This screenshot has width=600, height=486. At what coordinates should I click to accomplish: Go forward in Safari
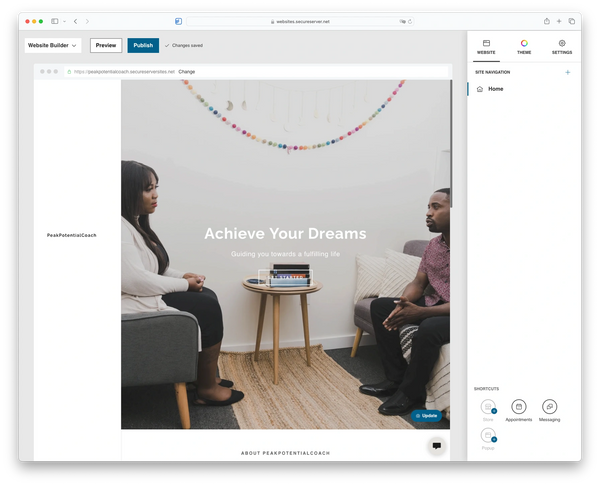87,21
